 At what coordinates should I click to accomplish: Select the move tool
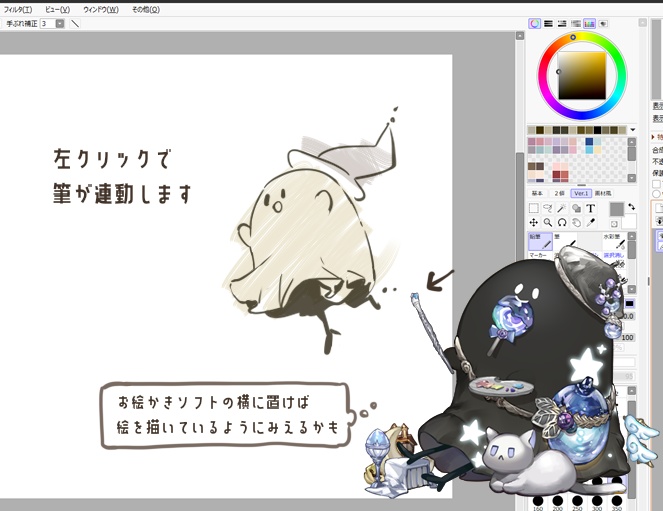534,222
